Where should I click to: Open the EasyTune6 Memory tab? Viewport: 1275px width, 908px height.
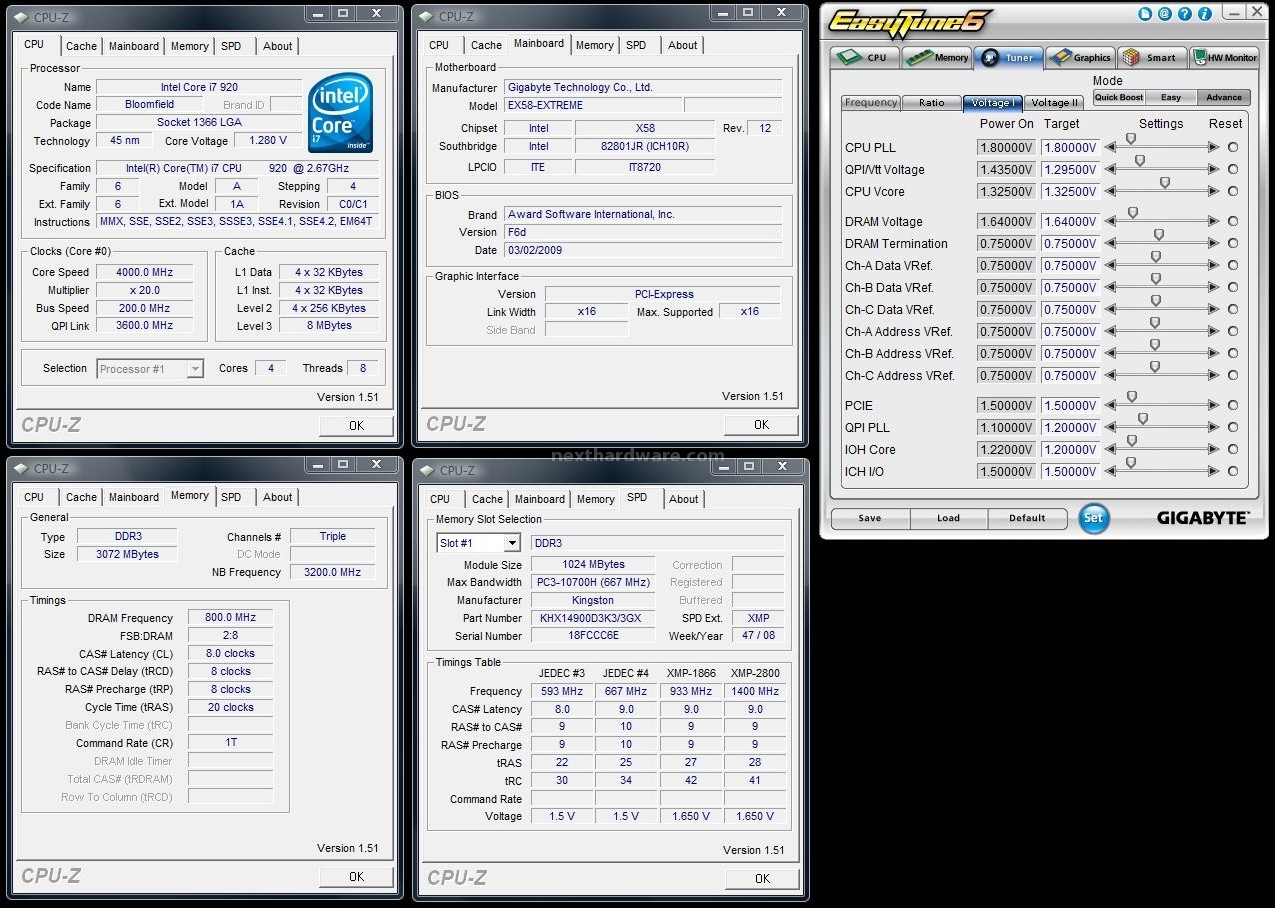(937, 57)
